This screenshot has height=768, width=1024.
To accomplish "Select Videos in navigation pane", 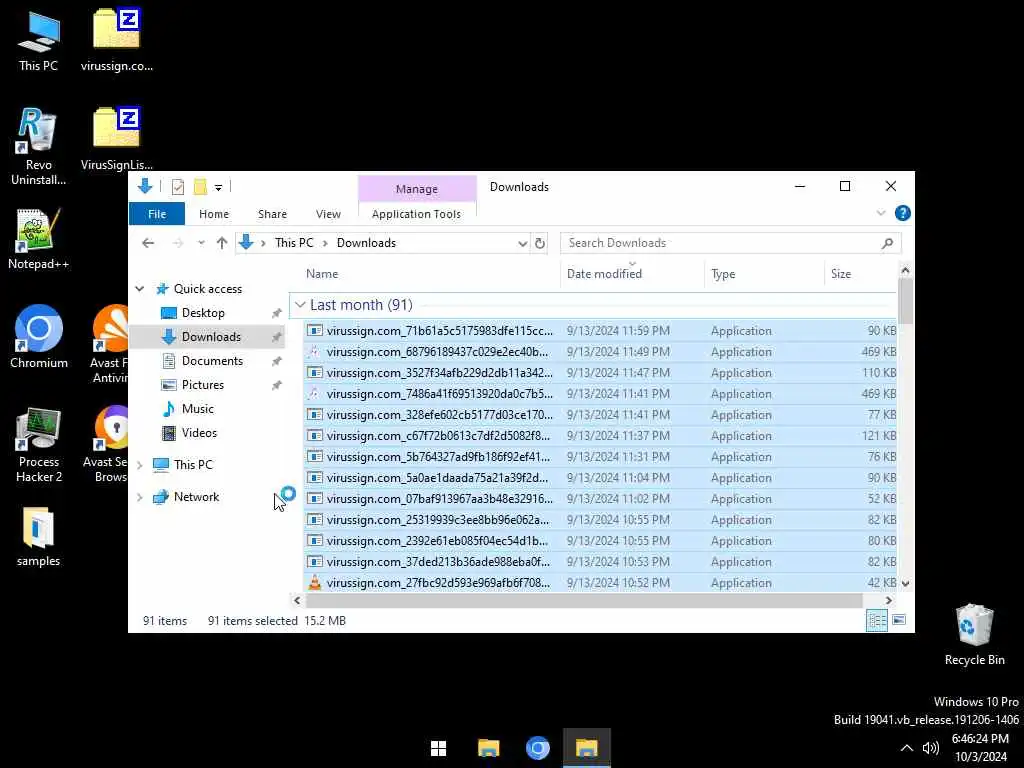I will (x=199, y=433).
